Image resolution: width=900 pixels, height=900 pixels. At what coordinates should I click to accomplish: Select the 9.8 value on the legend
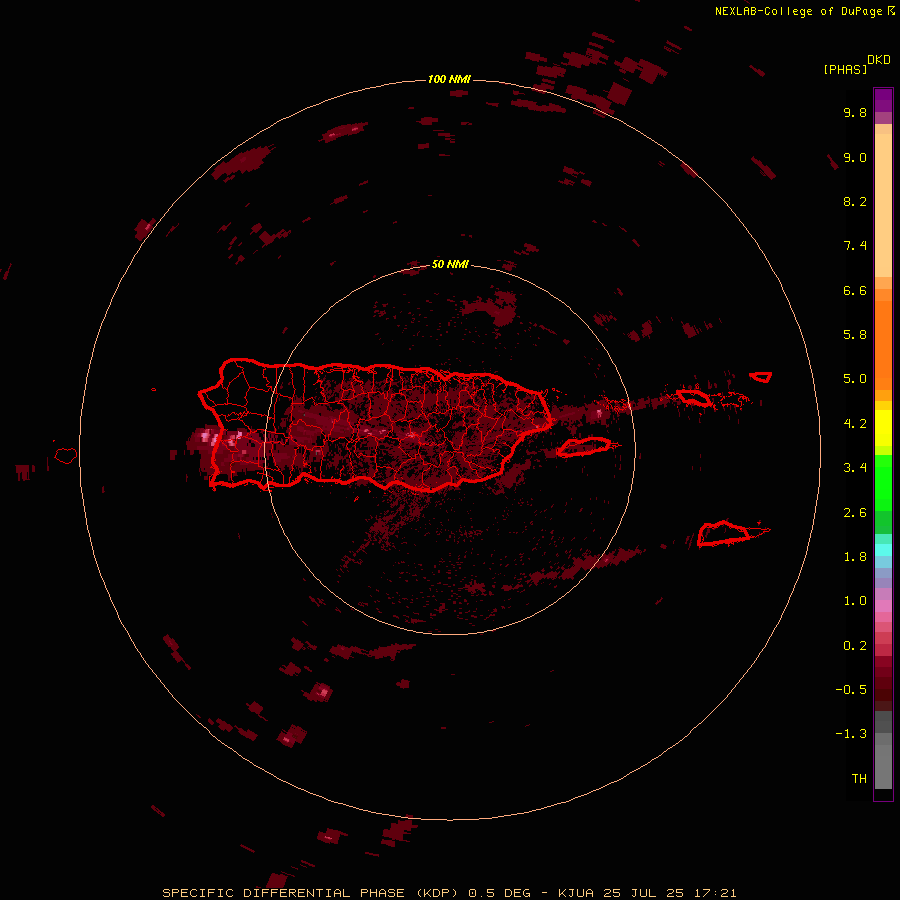coord(855,112)
